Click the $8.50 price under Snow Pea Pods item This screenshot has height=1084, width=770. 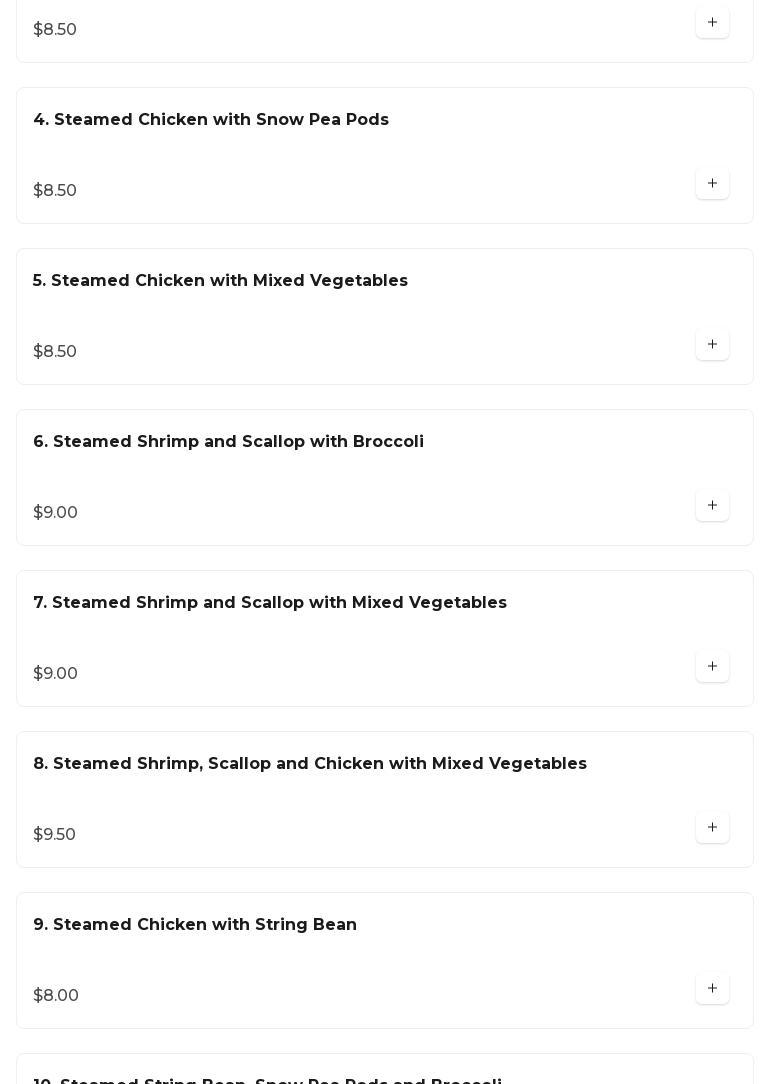point(55,191)
